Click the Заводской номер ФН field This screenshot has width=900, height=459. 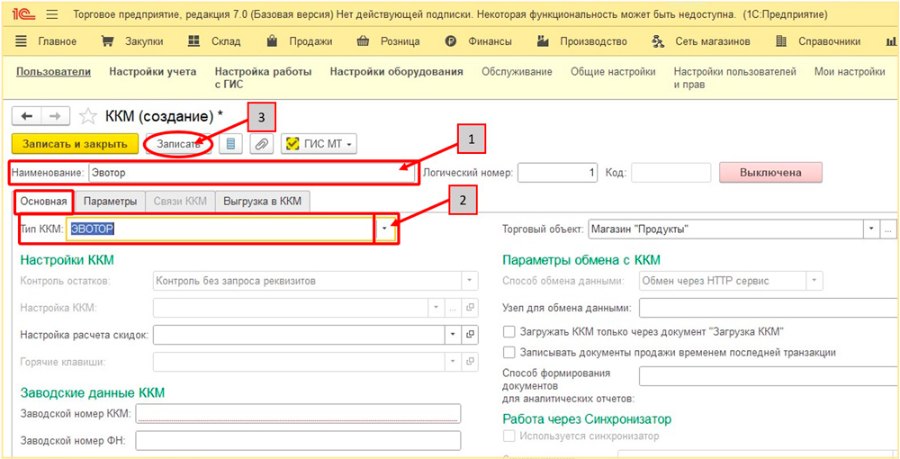pos(298,441)
